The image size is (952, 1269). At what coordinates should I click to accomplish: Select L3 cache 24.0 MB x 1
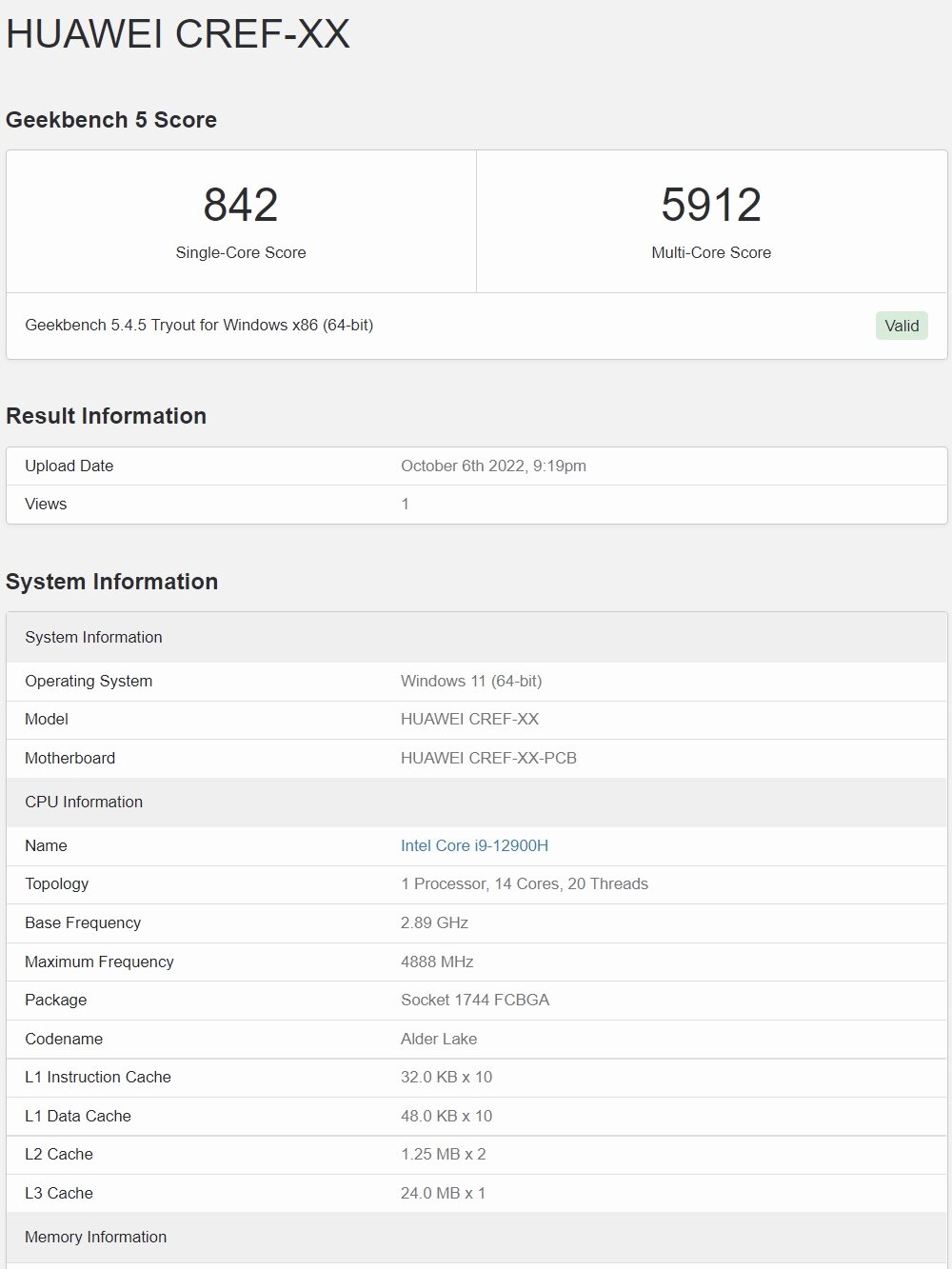443,1193
